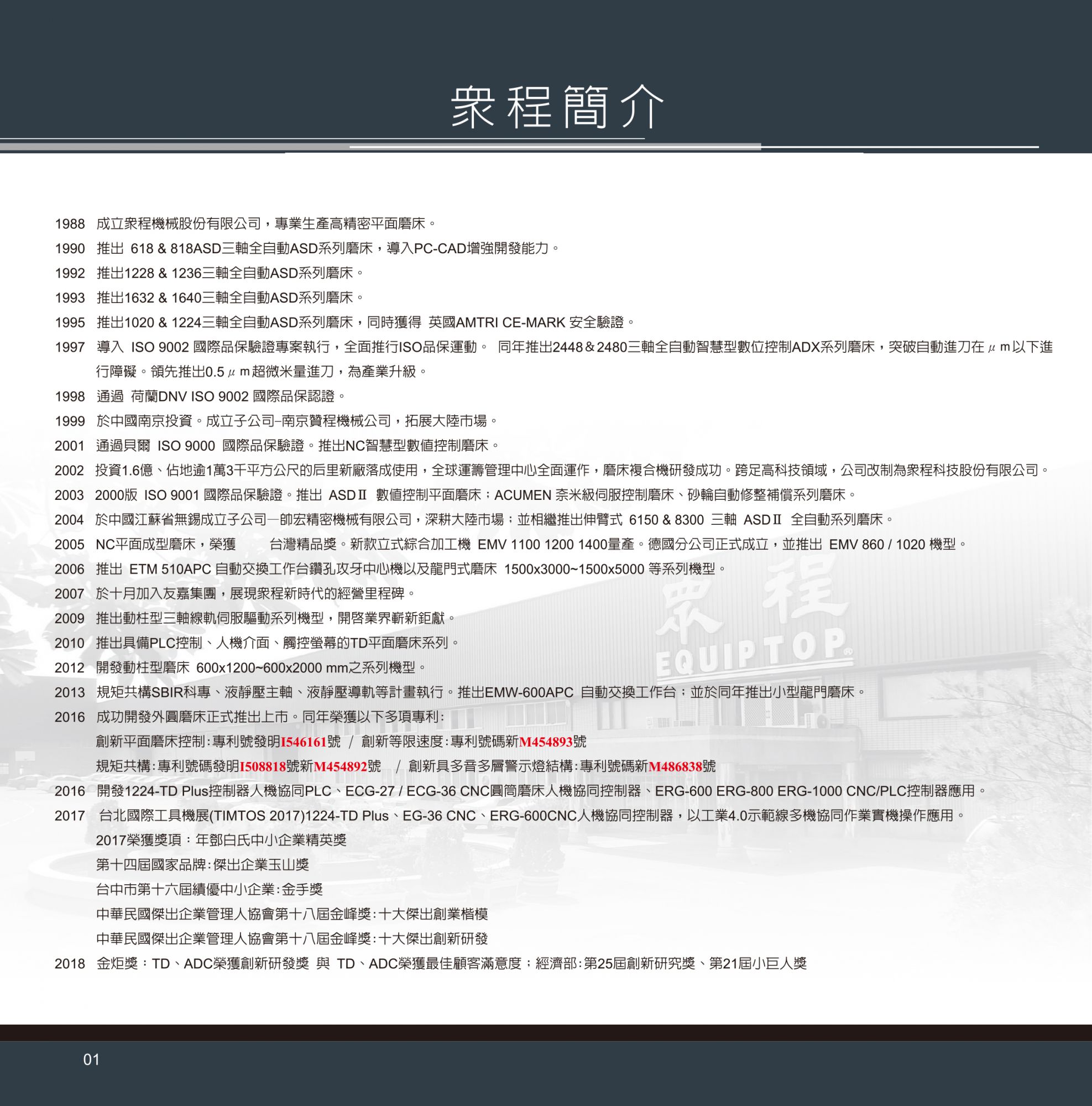Image resolution: width=1092 pixels, height=1106 pixels.
Task: Click the AMTRI CE-MARK text in 1995
Action: point(511,322)
